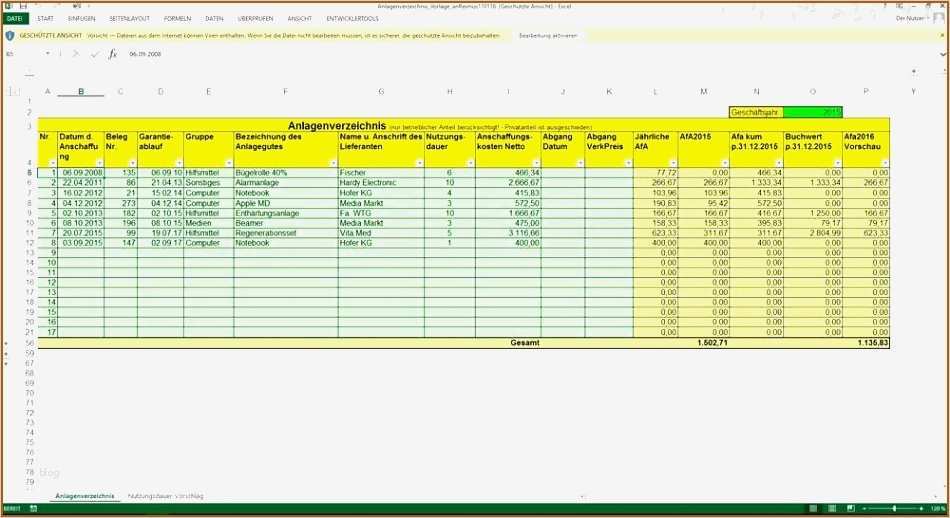The image size is (950, 518).
Task: Click the Der Nutzer account name
Action: click(910, 19)
